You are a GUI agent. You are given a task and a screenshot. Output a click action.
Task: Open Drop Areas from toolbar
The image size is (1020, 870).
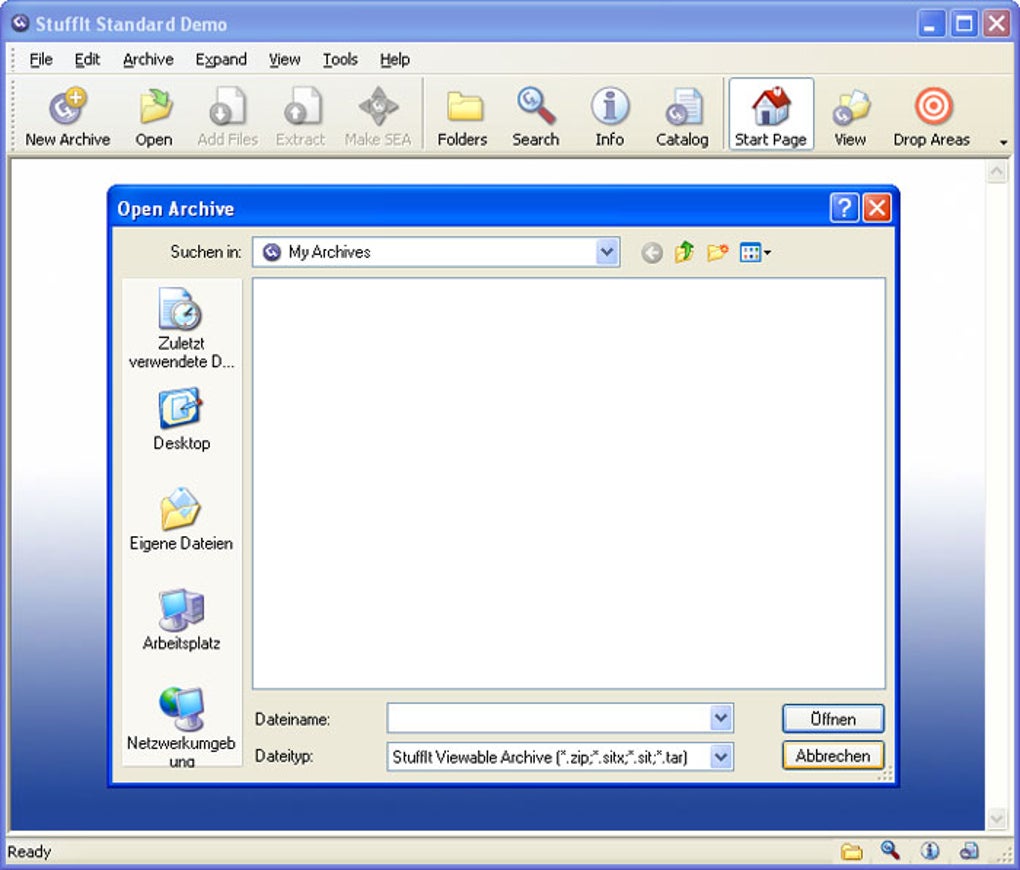coord(932,116)
